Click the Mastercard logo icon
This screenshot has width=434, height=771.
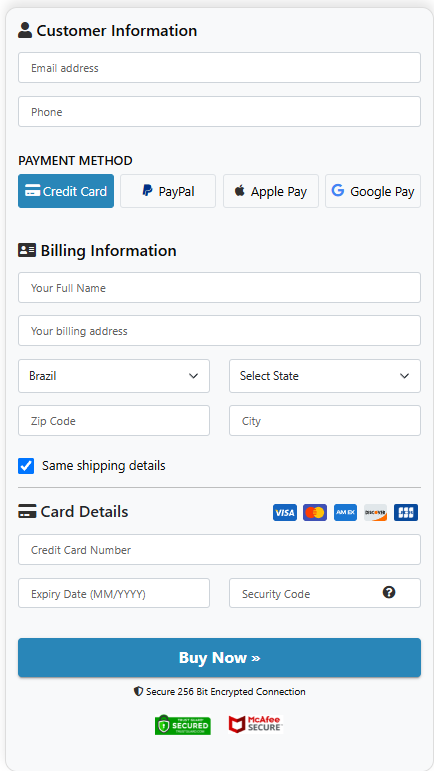315,512
